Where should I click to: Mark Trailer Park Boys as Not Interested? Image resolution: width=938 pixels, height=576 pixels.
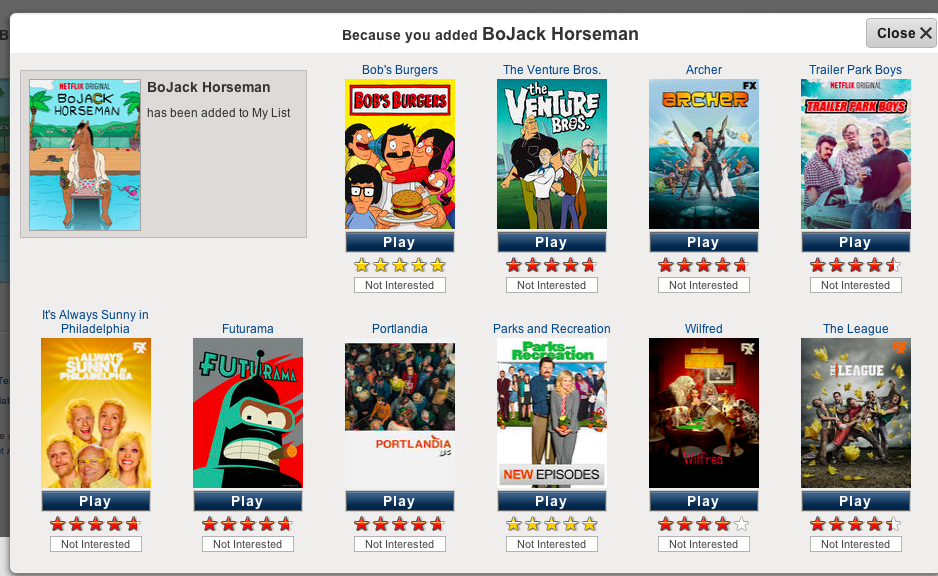point(855,285)
